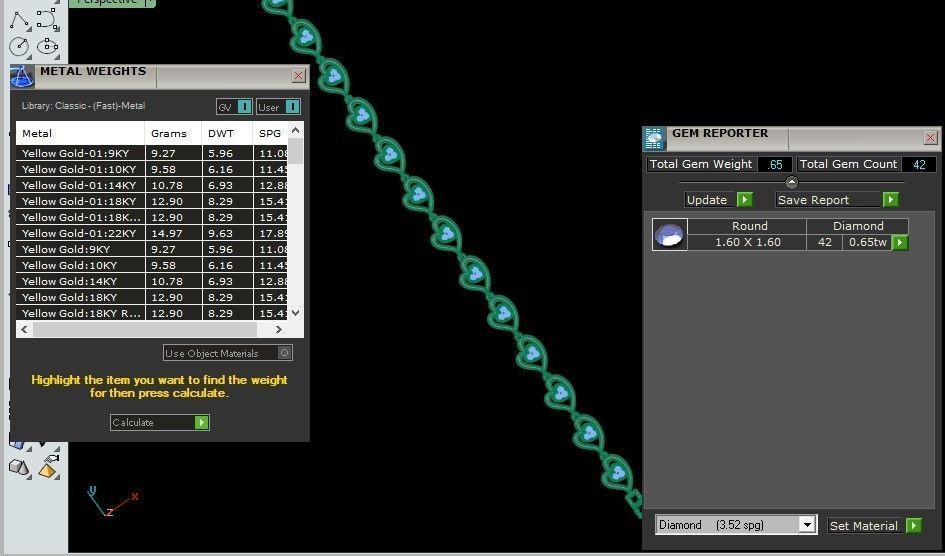Viewport: 945px width, 556px height.
Task: Select the Yellow Gold:9KY row
Action: point(152,249)
